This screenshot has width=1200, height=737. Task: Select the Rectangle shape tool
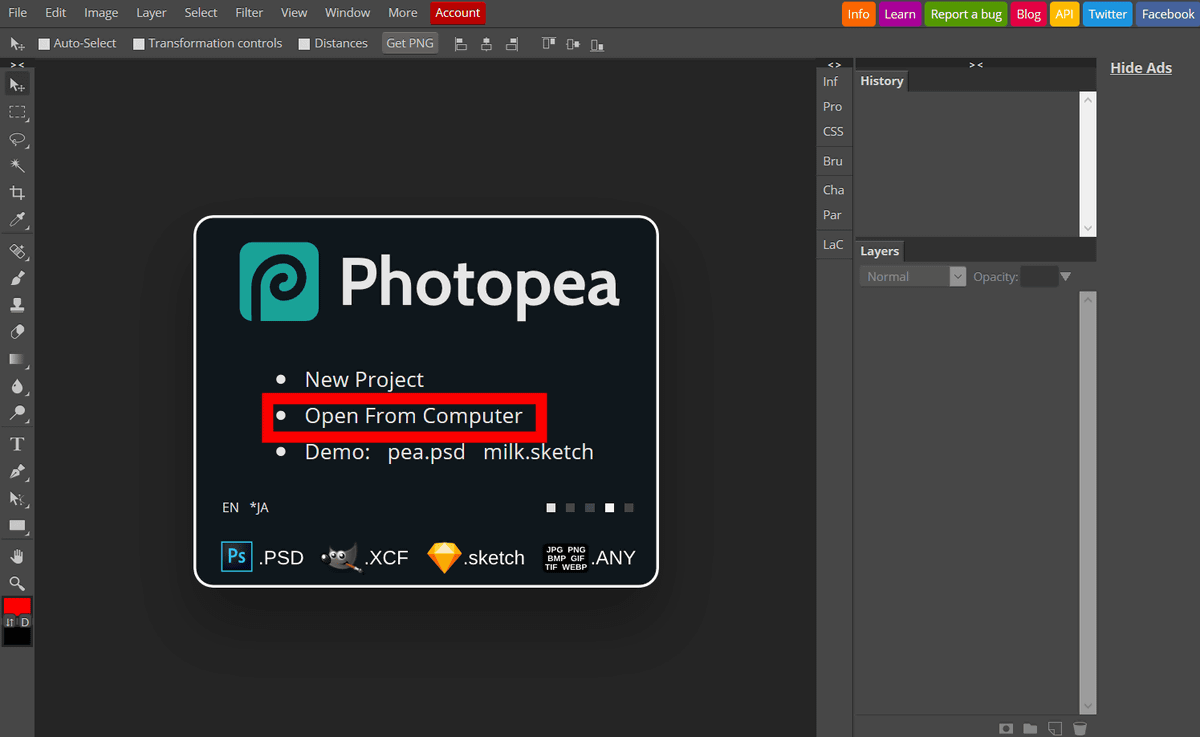point(17,525)
